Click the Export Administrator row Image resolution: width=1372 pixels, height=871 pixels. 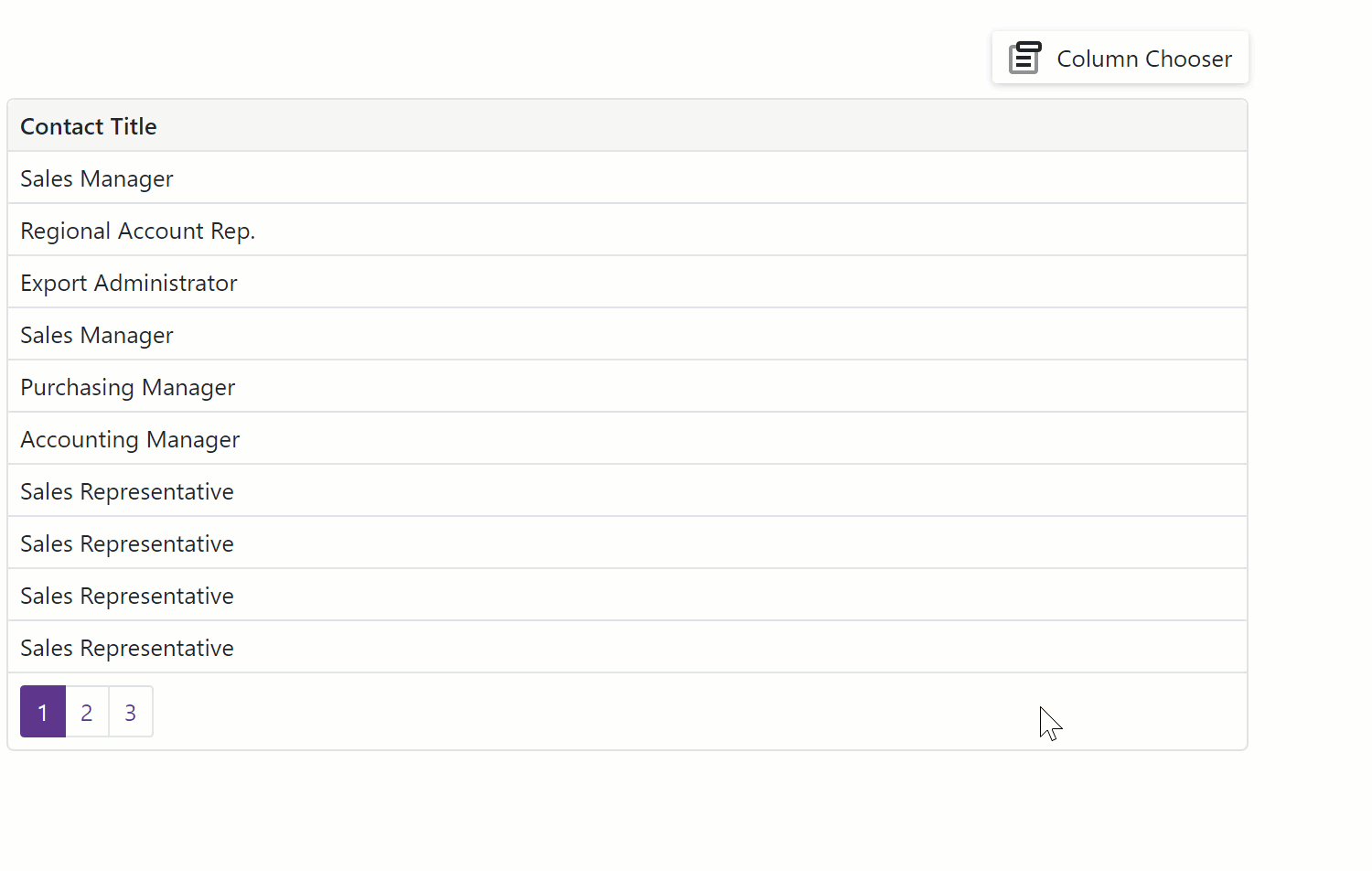coord(627,283)
